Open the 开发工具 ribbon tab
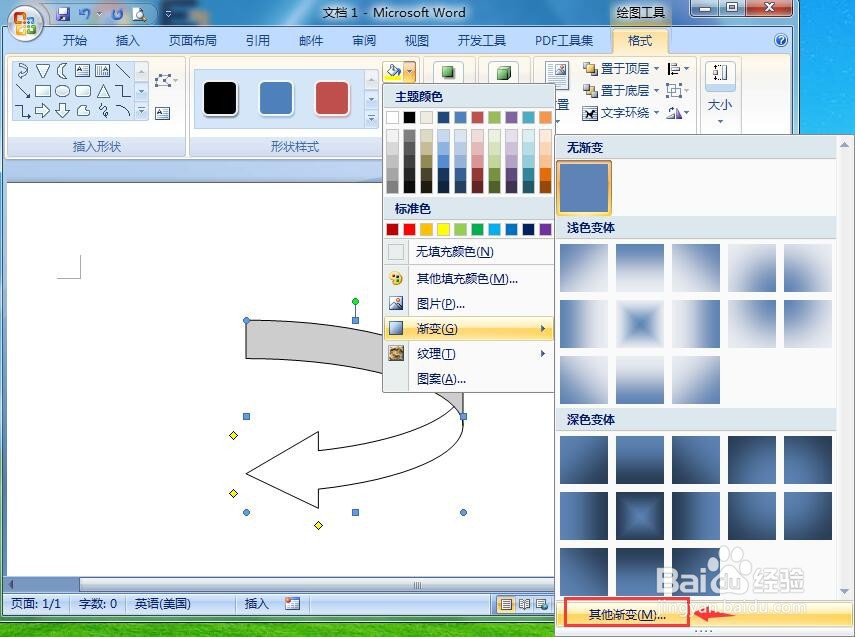 pyautogui.click(x=481, y=40)
